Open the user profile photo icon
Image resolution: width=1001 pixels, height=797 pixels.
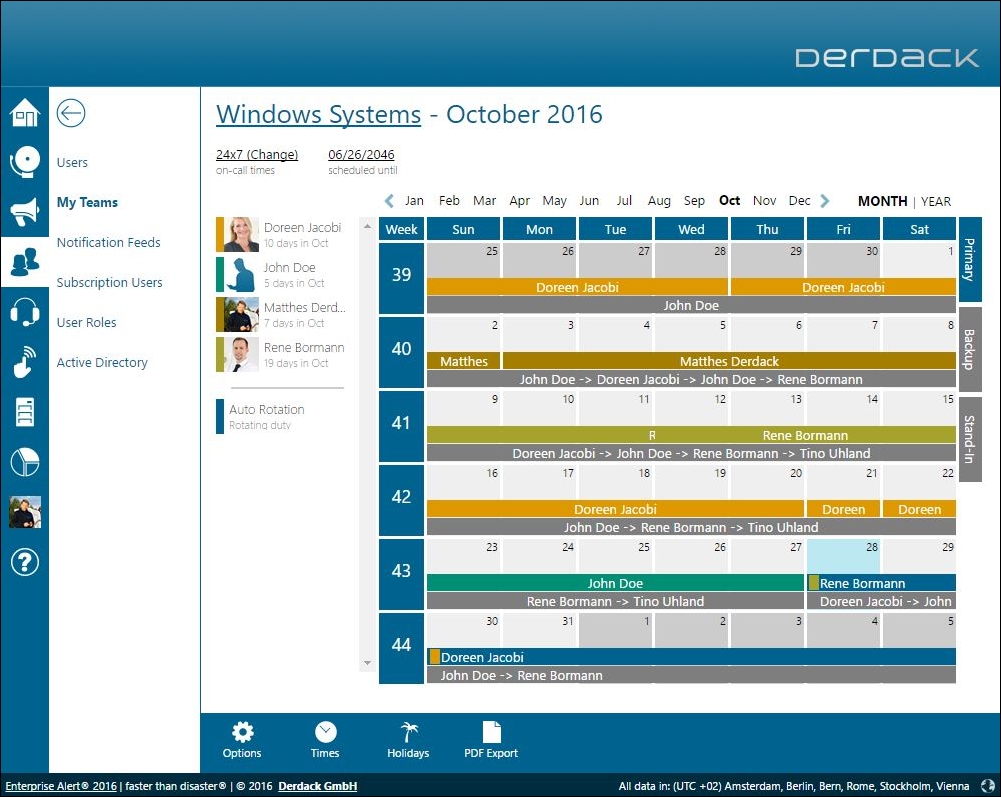[24, 512]
